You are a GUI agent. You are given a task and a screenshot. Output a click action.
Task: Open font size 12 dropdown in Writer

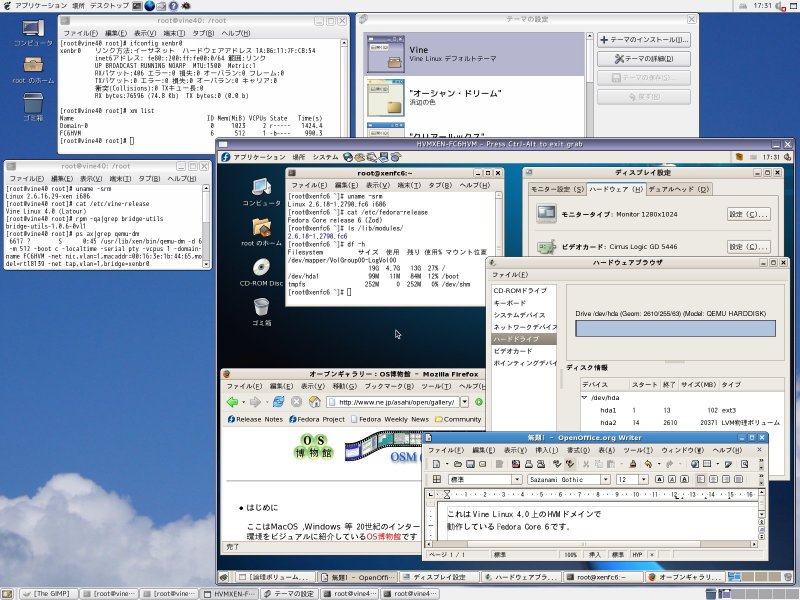[x=643, y=480]
